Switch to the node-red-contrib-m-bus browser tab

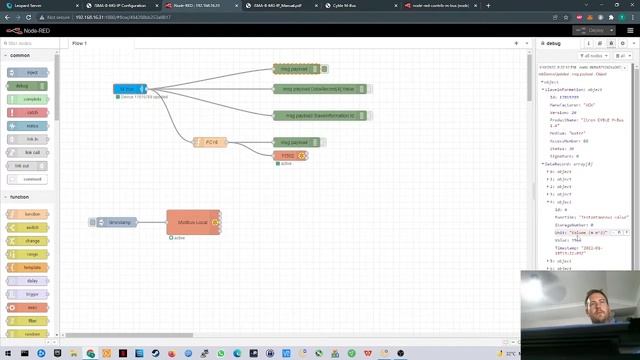(440, 6)
